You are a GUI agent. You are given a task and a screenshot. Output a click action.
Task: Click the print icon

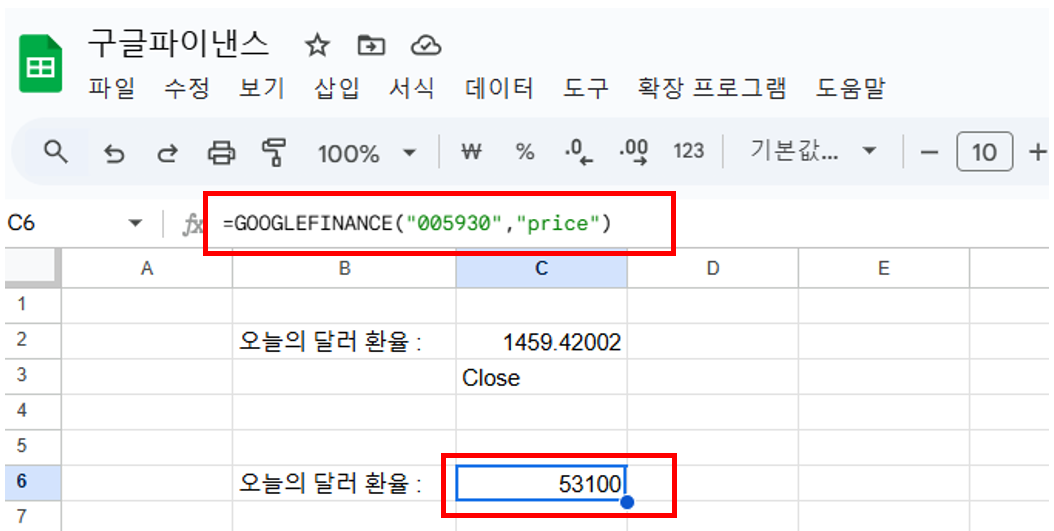(221, 153)
